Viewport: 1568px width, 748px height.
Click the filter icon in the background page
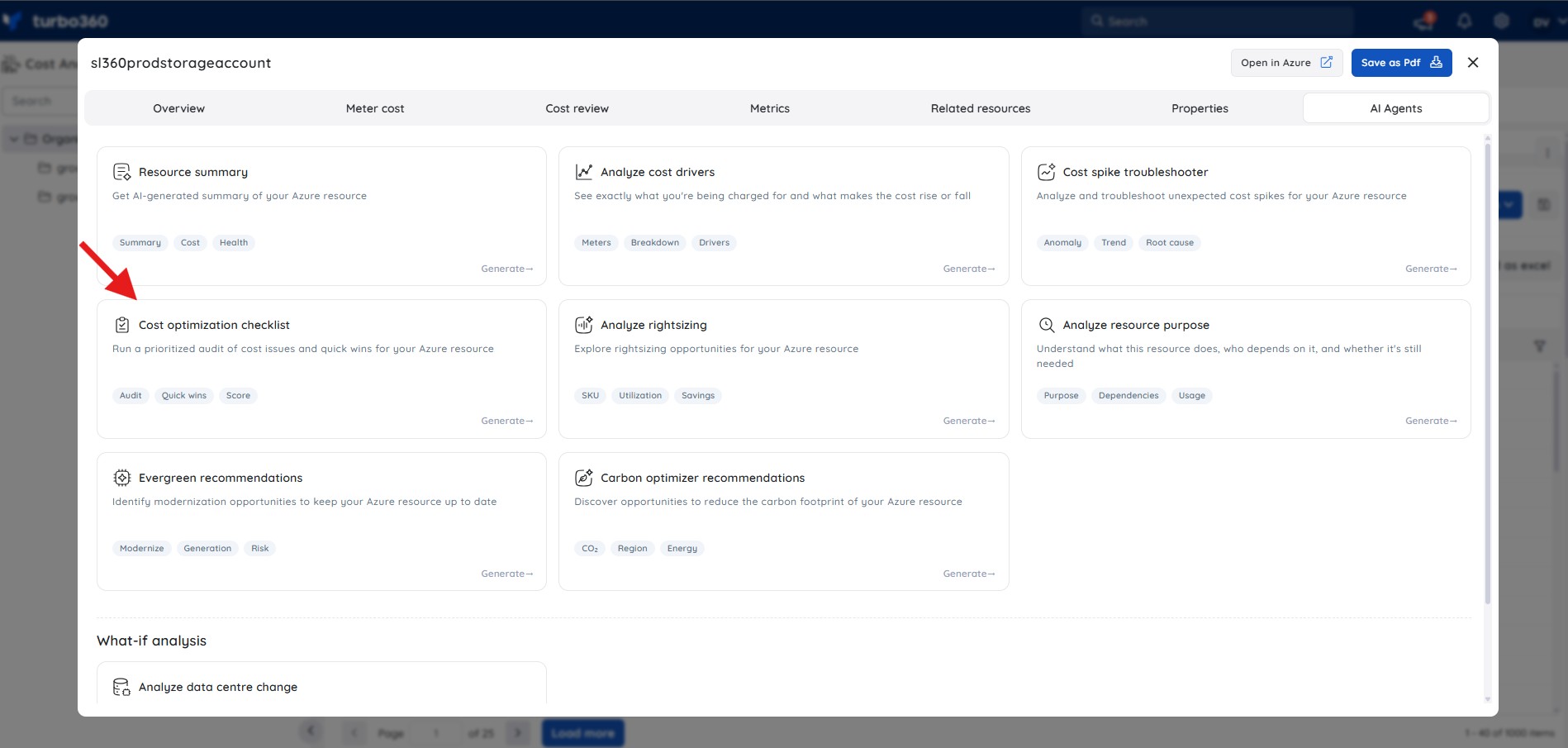click(x=1540, y=346)
